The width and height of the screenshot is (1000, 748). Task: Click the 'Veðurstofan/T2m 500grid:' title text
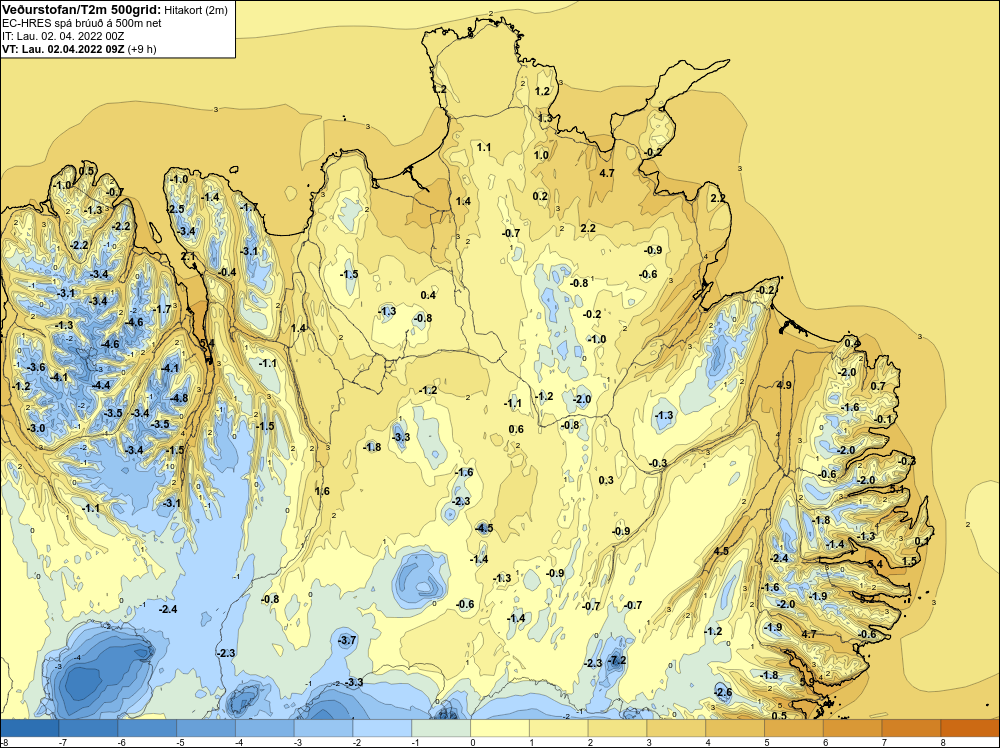[82, 9]
